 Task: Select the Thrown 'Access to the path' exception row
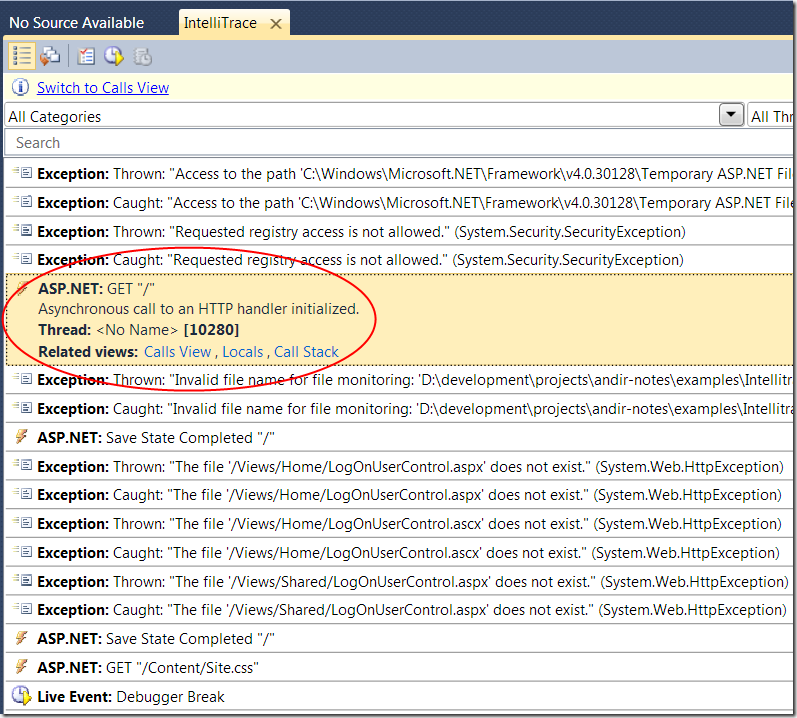coord(399,174)
